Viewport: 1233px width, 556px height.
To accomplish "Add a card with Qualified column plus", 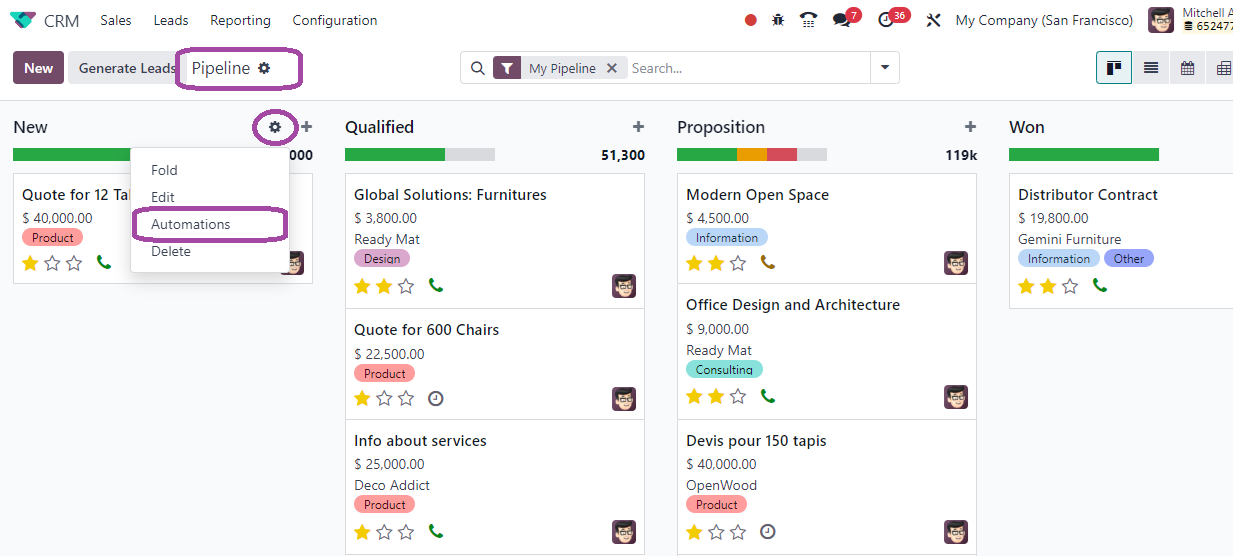I will [638, 127].
